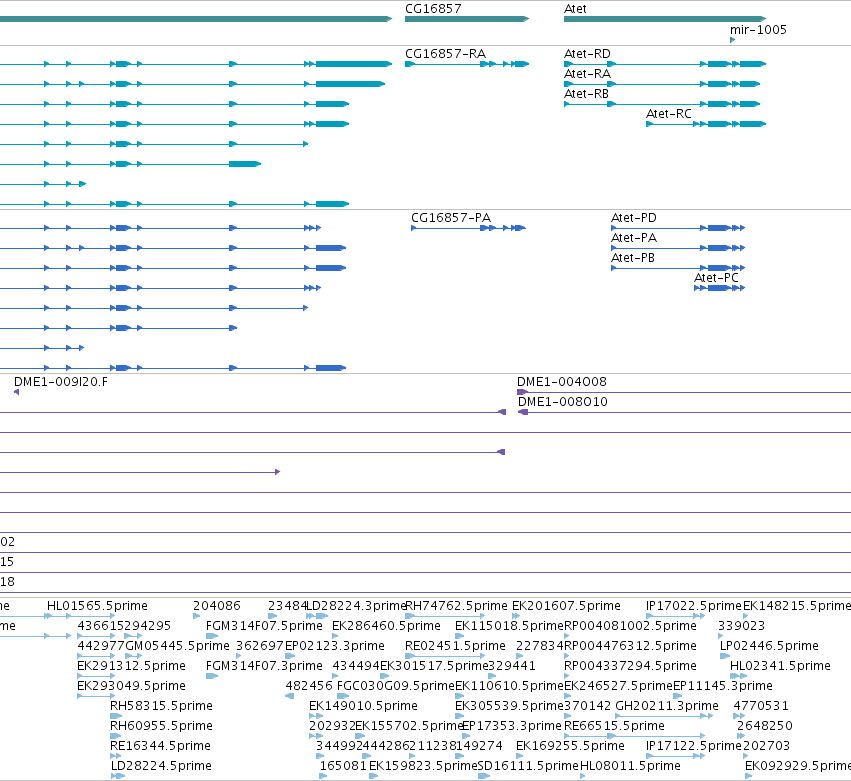Select the 4770531 EST label
The height and width of the screenshot is (781, 851).
(761, 706)
